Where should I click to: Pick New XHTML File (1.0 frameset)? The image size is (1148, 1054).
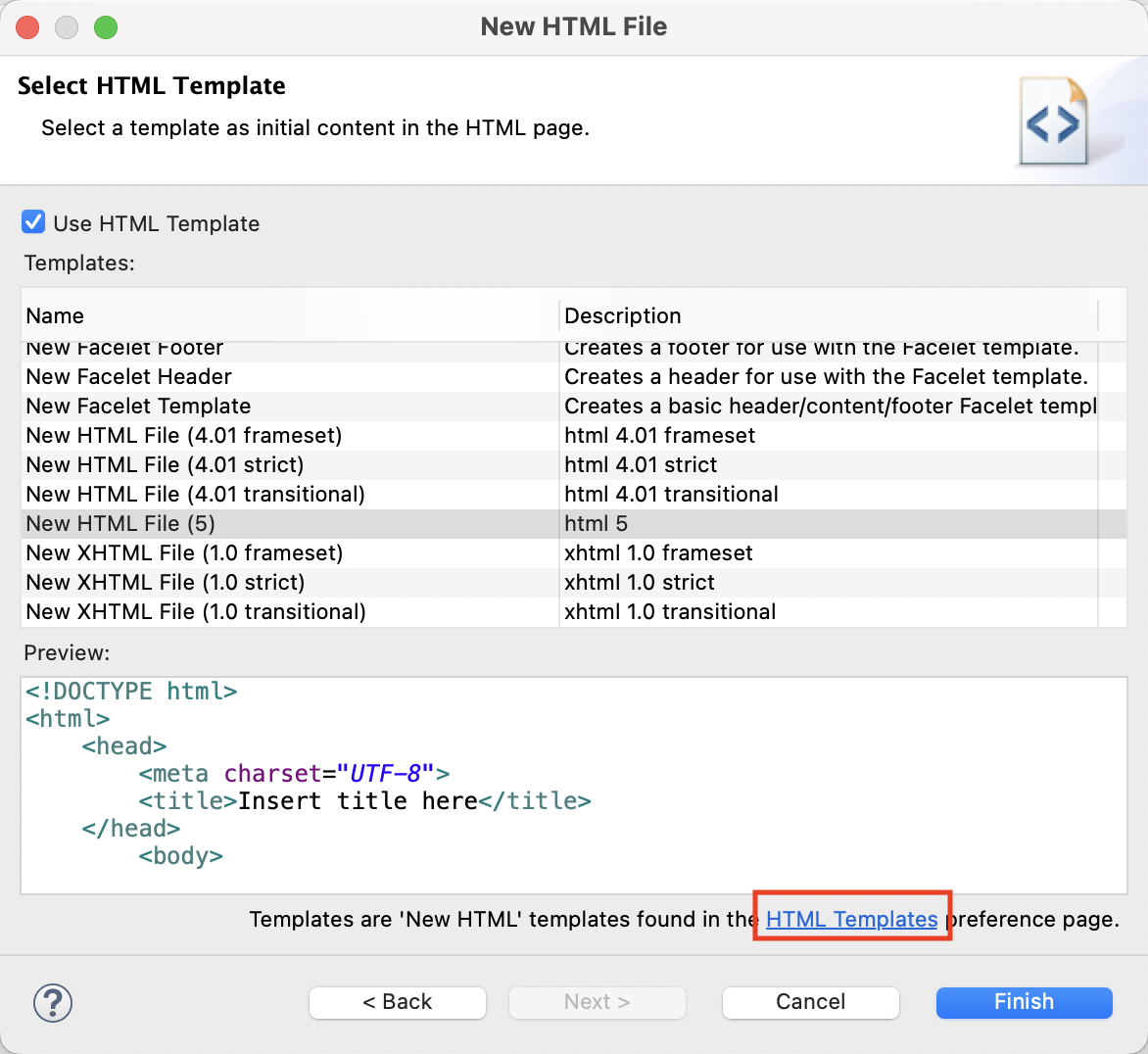pos(184,553)
